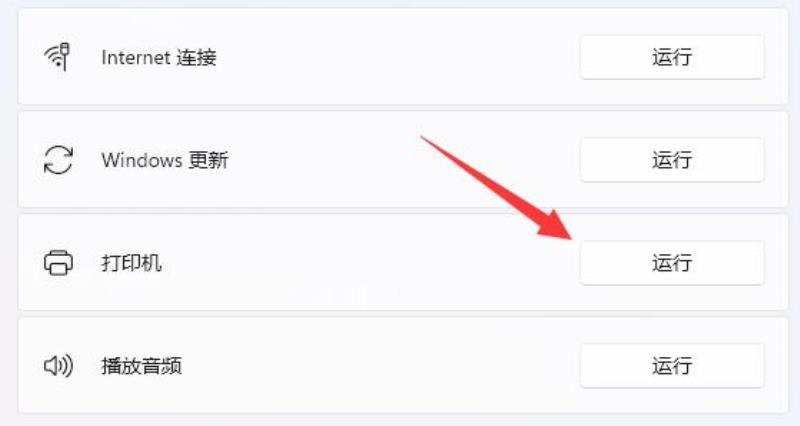Screen dimensions: 800x426
Task: Click the printer icon
Action: point(58,263)
